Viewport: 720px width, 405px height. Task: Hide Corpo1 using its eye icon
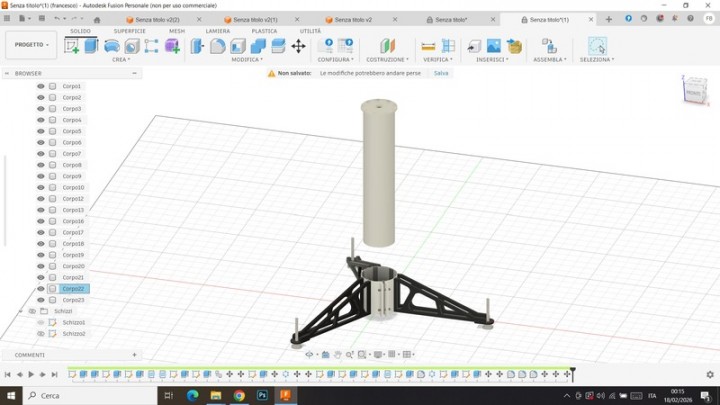pos(41,86)
